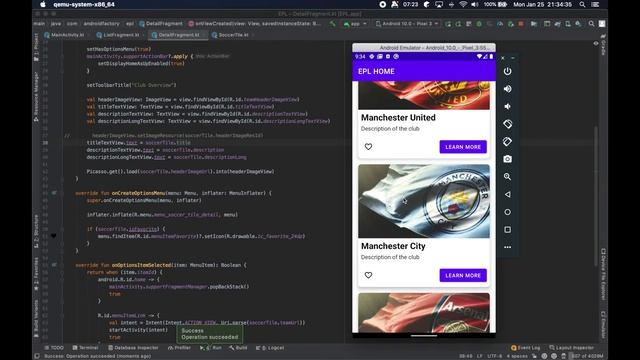640x360 pixels.
Task: Click the Debug app bug icon in toolbar
Action: point(479,24)
